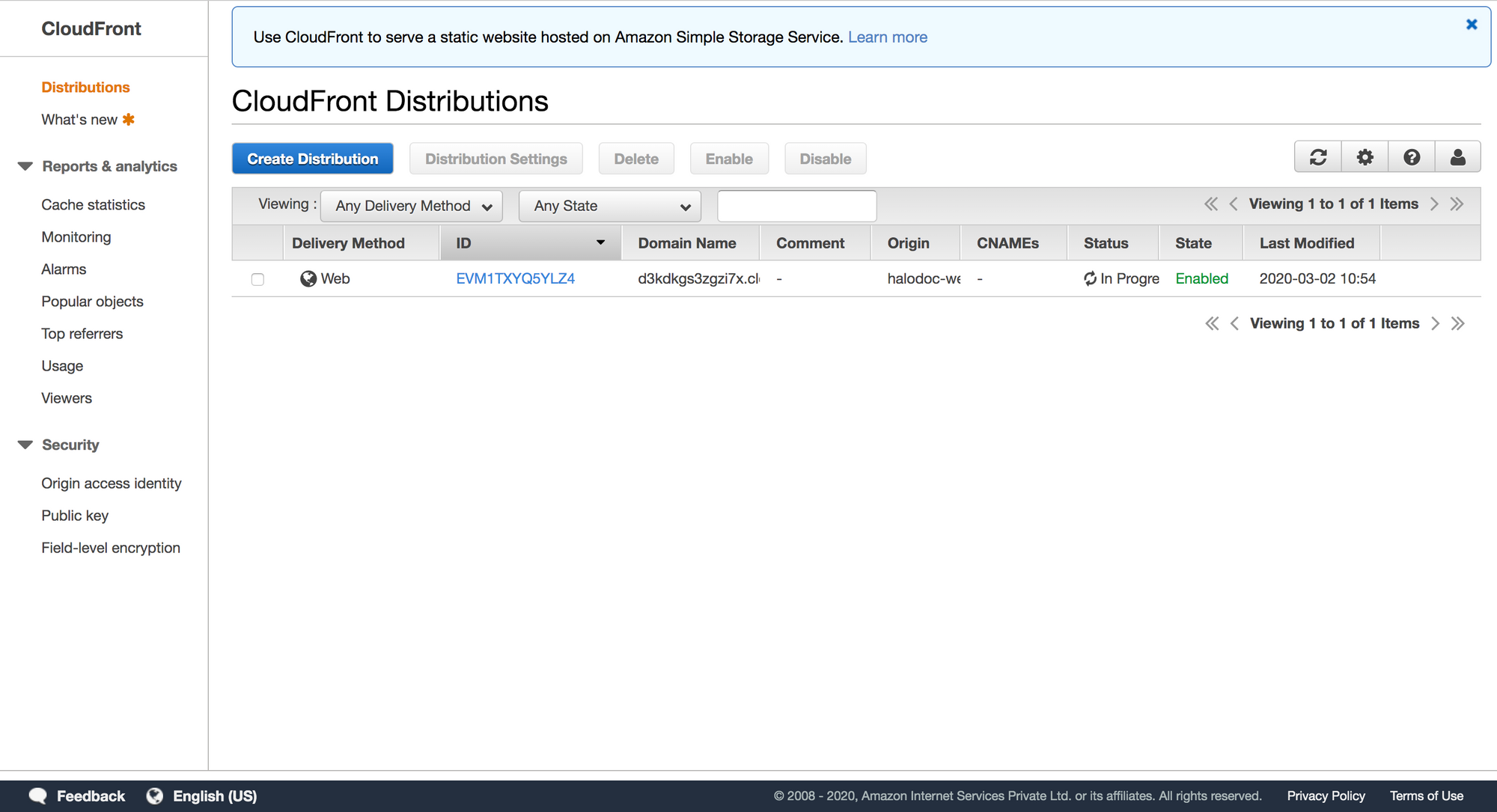Open Distributions in the sidebar

tap(85, 88)
